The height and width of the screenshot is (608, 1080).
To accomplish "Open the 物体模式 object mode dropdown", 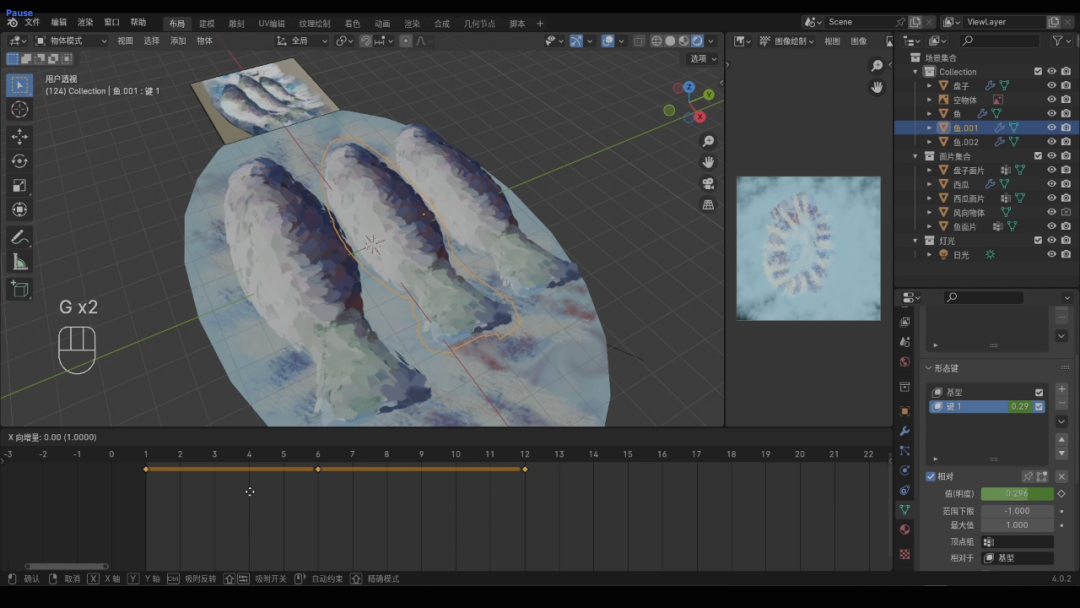I will (72, 41).
